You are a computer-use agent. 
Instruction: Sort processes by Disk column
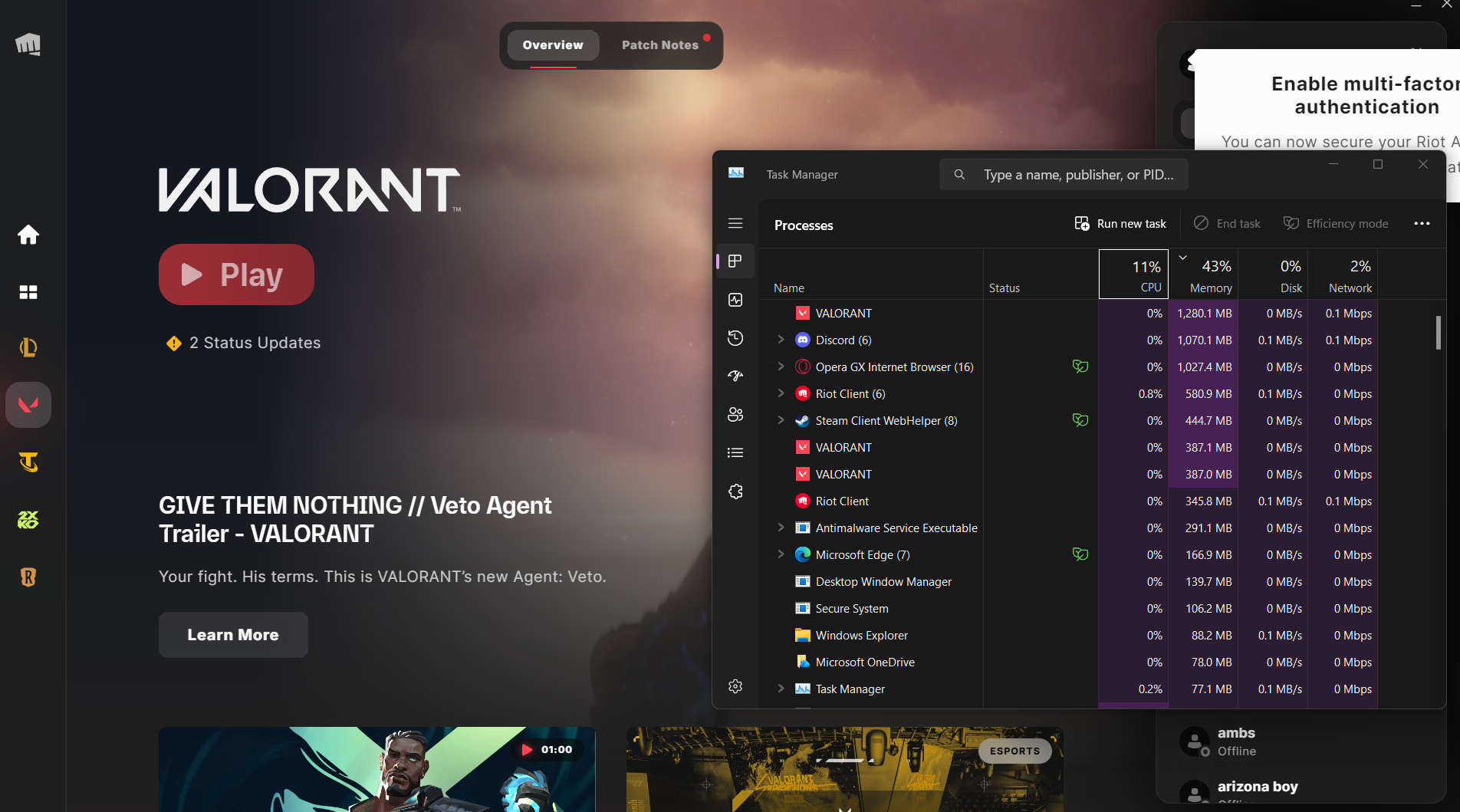click(1273, 274)
